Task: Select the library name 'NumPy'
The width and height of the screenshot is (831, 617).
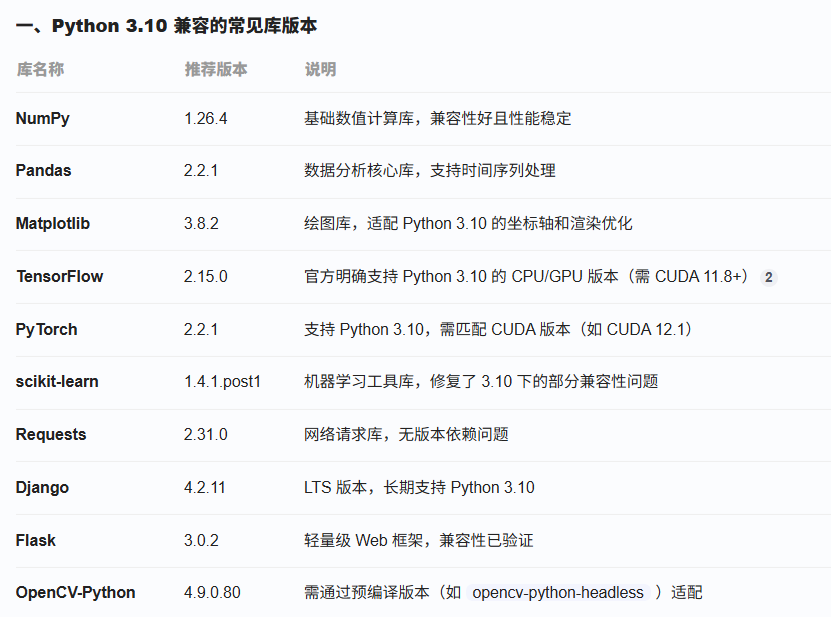Action: tap(42, 118)
